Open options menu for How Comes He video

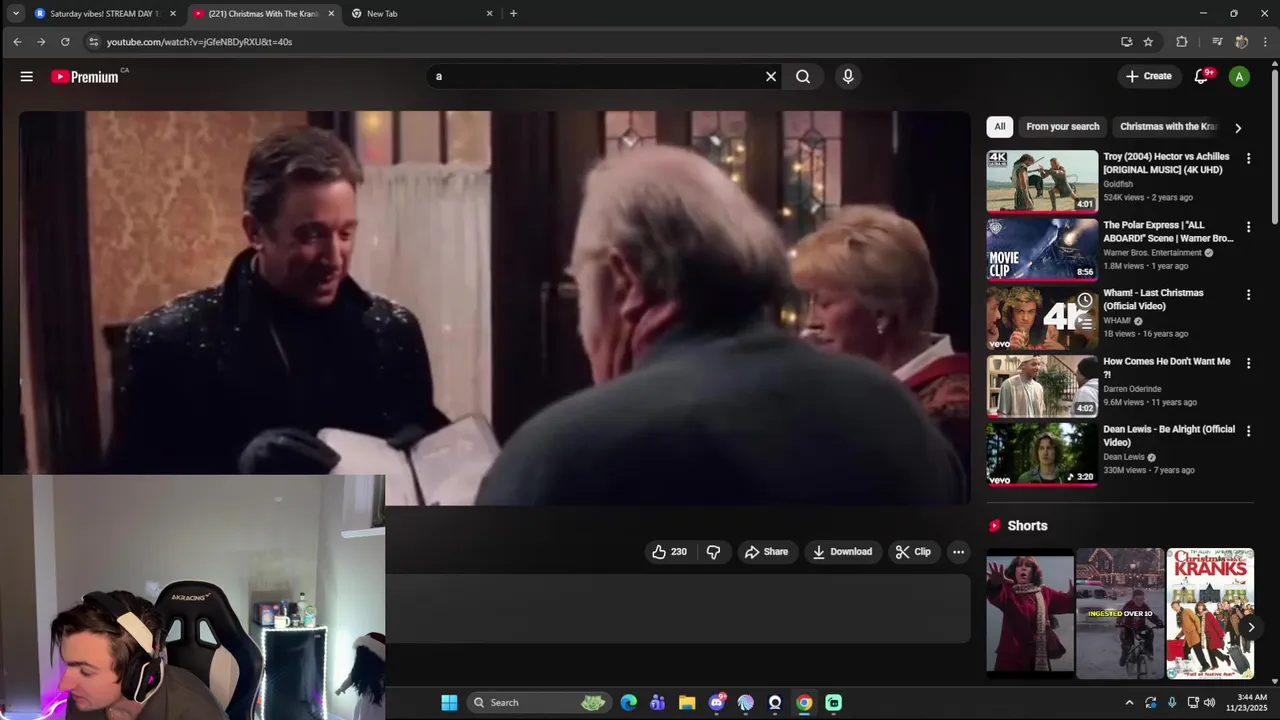tap(1248, 363)
